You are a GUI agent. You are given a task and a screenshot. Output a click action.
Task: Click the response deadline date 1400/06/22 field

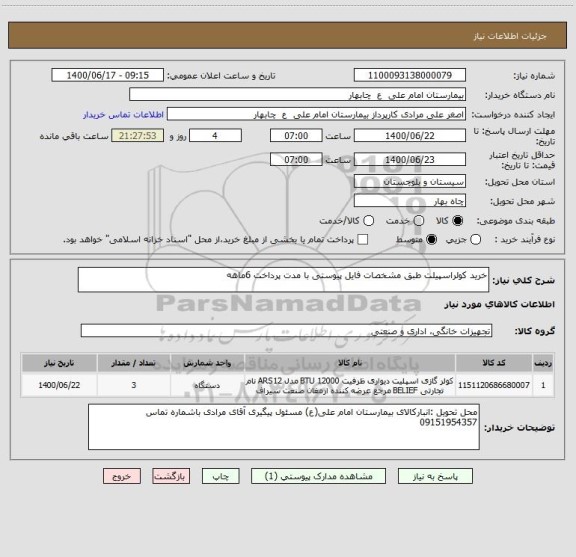click(410, 136)
